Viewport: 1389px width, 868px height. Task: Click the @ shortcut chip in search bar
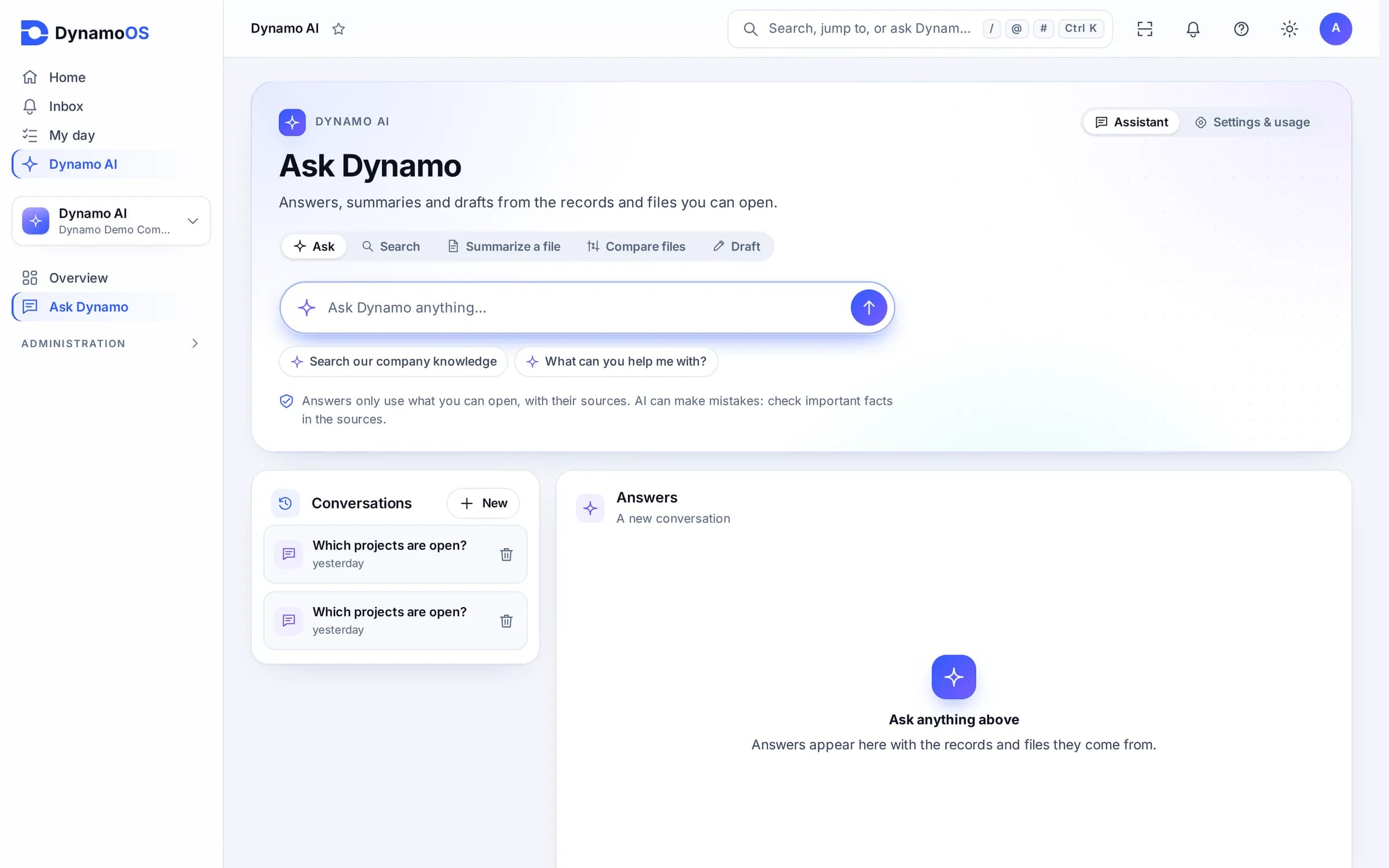point(1016,28)
